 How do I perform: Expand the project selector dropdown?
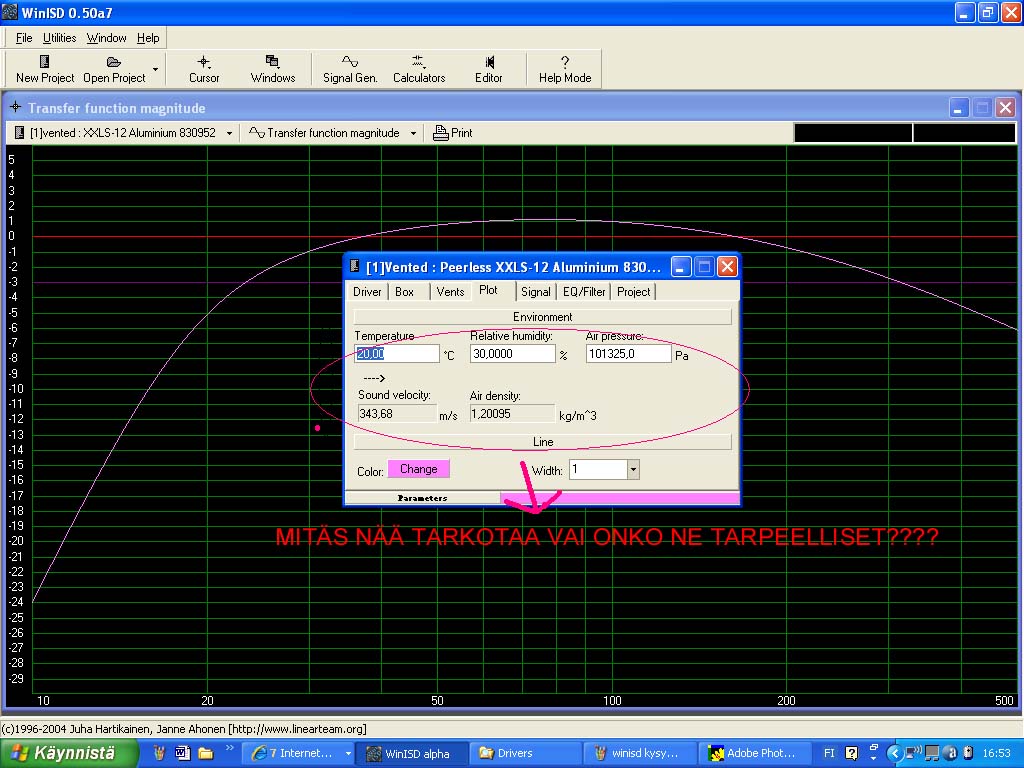[x=229, y=133]
